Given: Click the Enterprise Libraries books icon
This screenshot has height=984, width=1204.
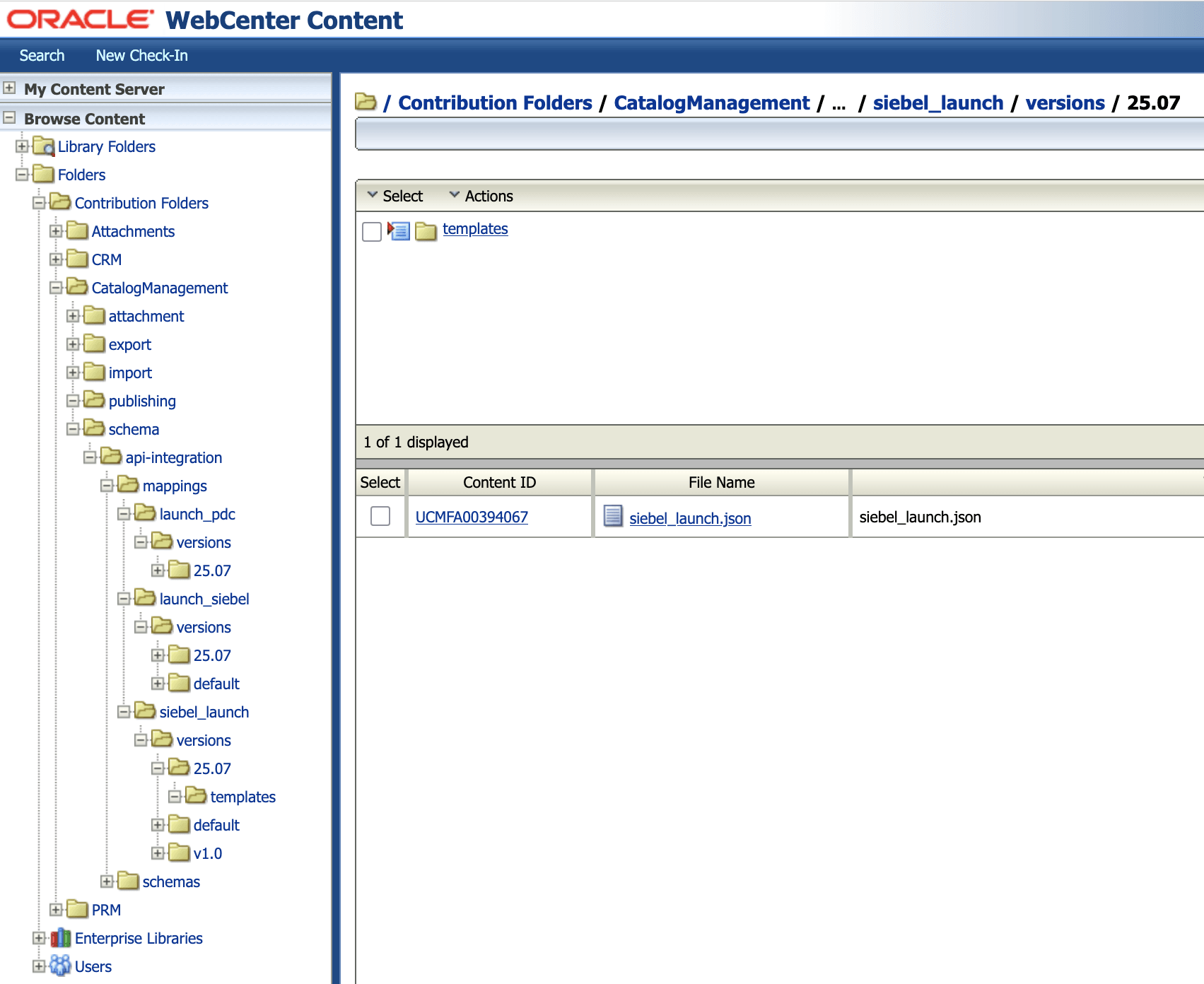Looking at the screenshot, I should tap(61, 938).
